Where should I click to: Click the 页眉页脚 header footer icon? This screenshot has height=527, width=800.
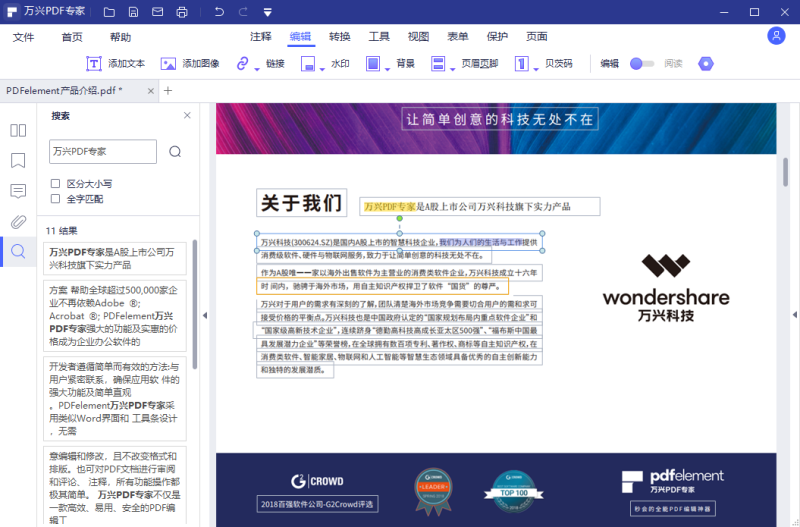click(438, 64)
